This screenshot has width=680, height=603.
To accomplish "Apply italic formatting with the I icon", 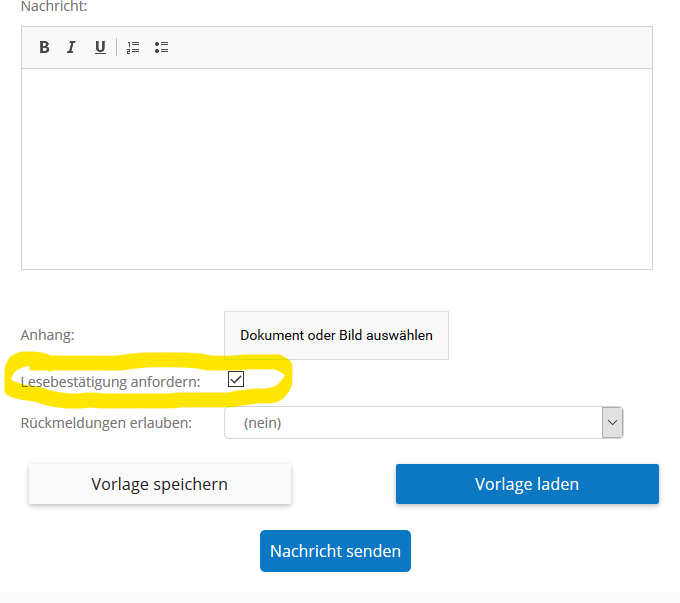I will point(71,47).
